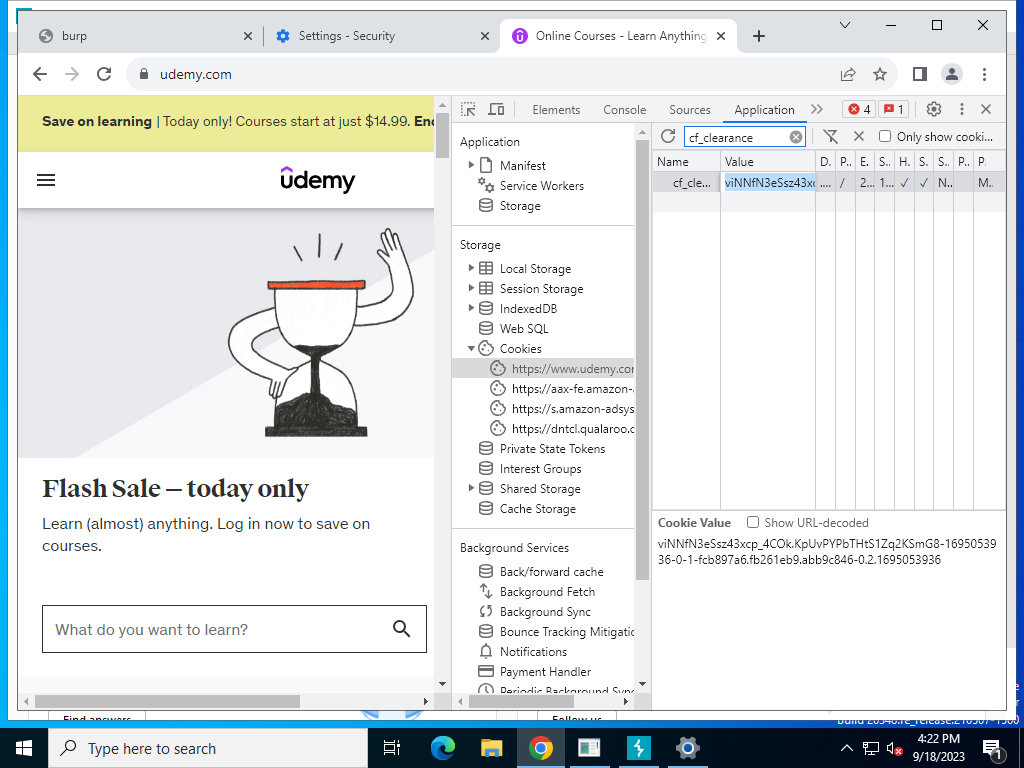Click the webpage horizontal scrollbar thumb
This screenshot has height=768, width=1024.
(x=167, y=701)
